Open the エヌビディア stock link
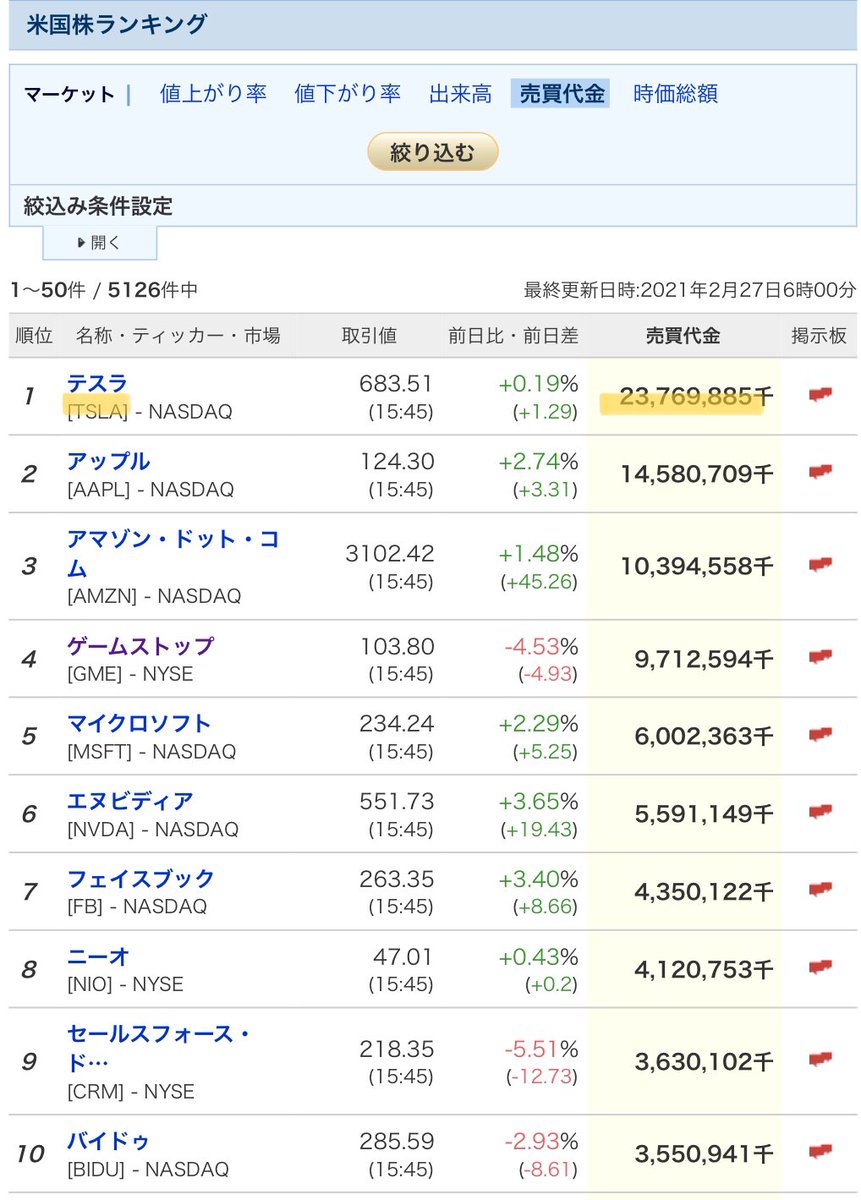861x1200 pixels. 130,801
